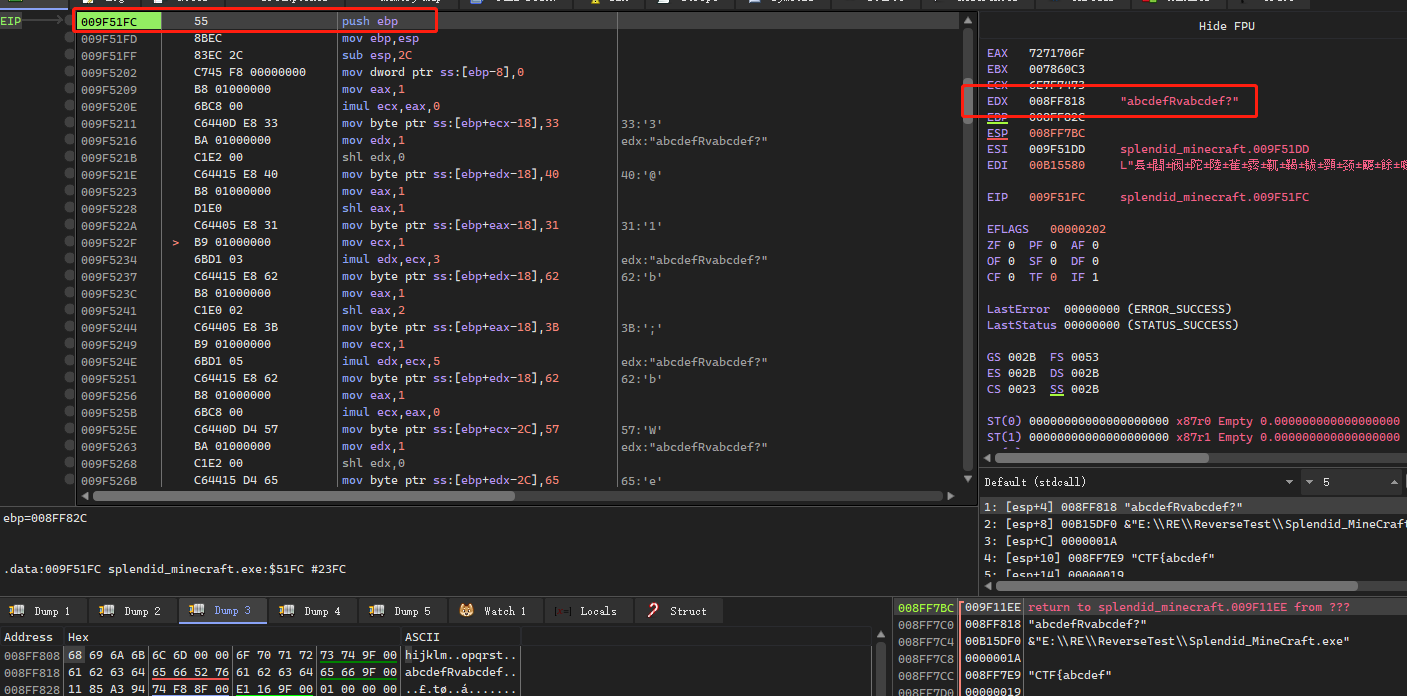Click the Dump 5 tab icon
1407x696 pixels.
click(x=378, y=611)
